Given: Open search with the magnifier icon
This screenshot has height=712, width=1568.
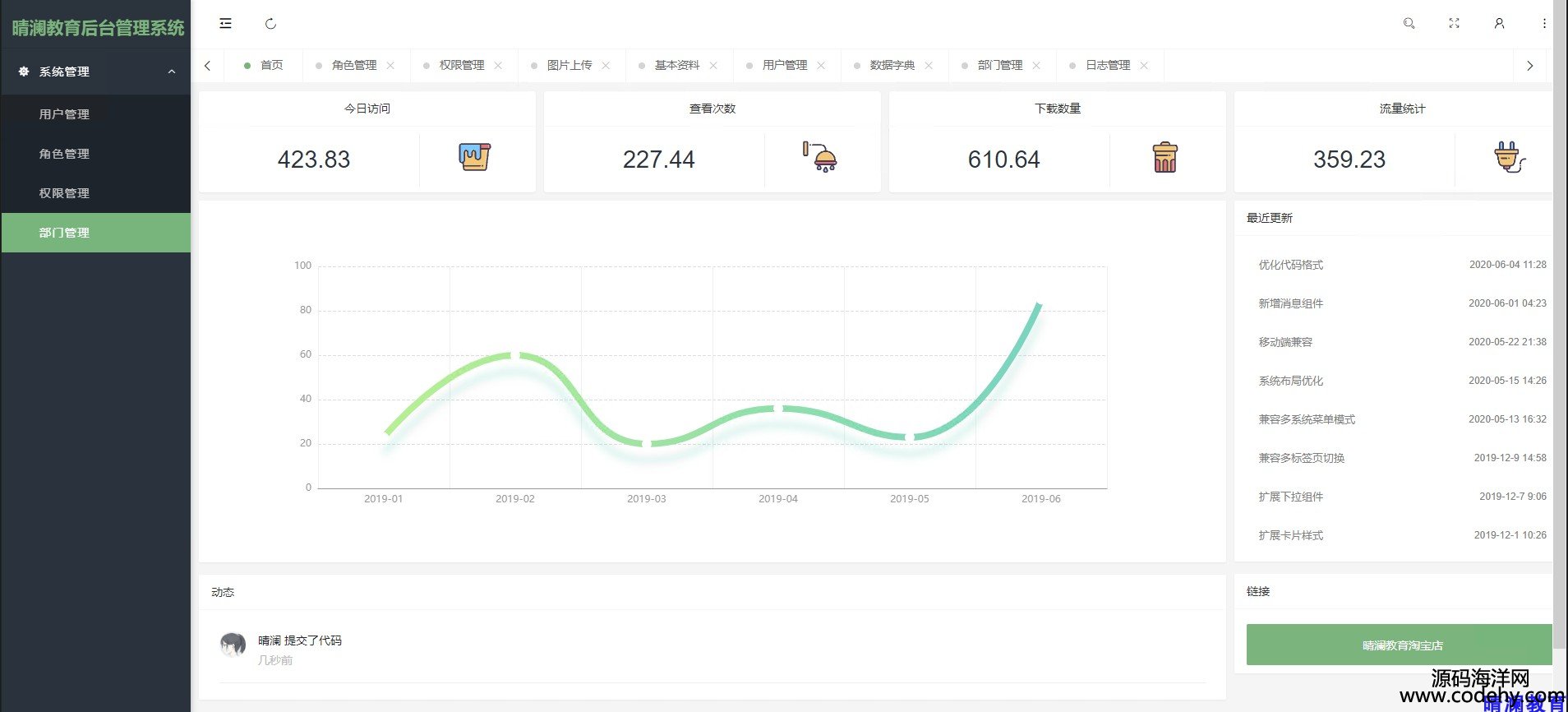Looking at the screenshot, I should [1409, 24].
